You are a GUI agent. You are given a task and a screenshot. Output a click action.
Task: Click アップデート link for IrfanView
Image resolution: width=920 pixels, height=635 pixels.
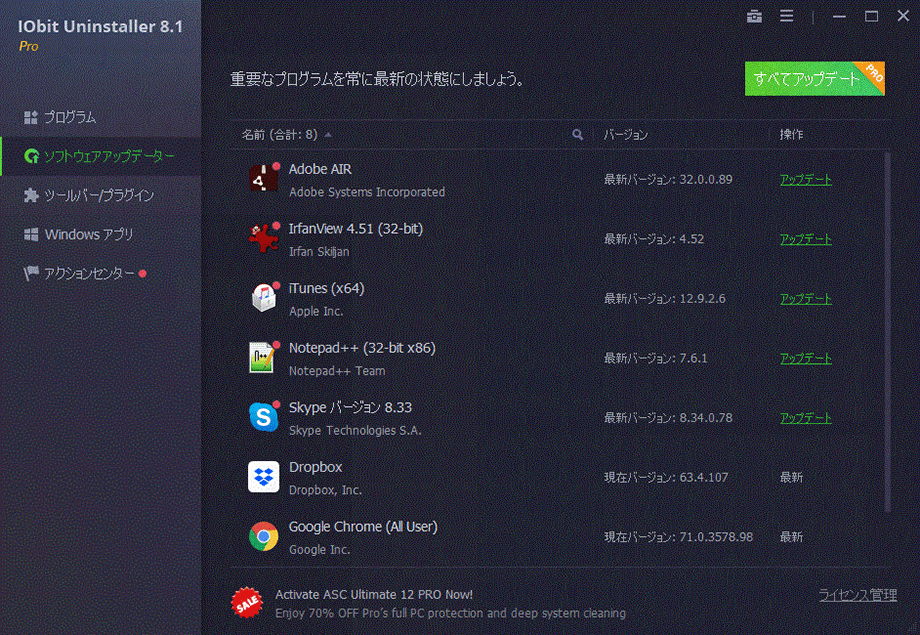(x=806, y=239)
